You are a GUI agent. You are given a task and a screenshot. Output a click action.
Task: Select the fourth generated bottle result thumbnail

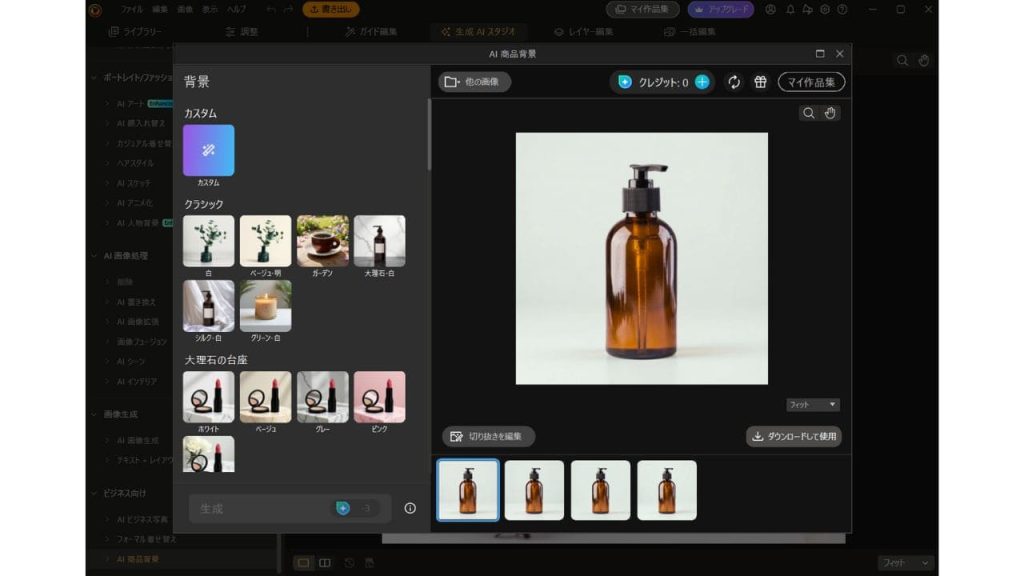coord(667,490)
